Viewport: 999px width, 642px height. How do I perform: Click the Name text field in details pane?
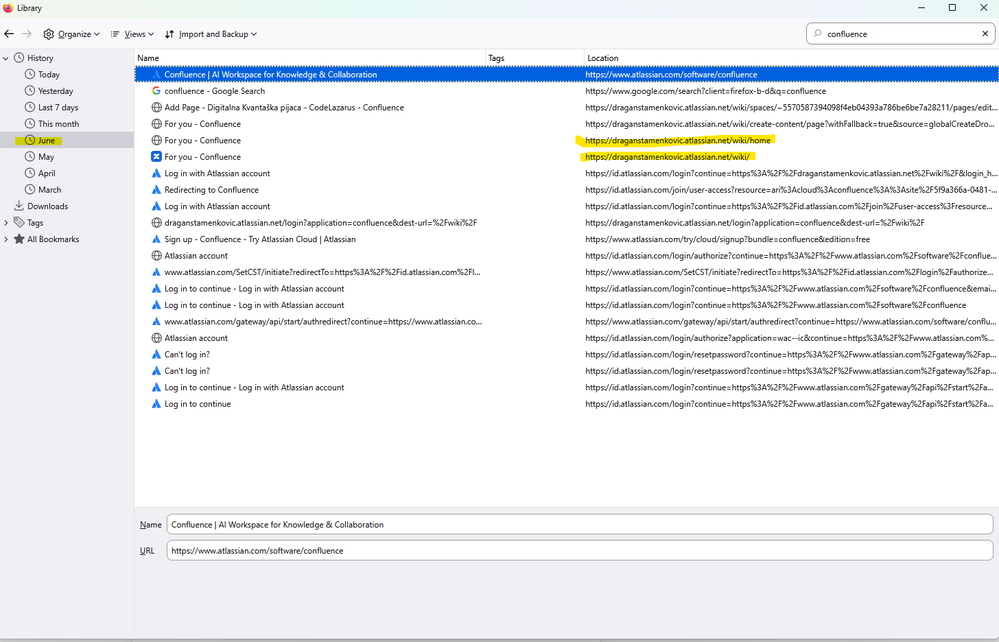[x=580, y=525]
